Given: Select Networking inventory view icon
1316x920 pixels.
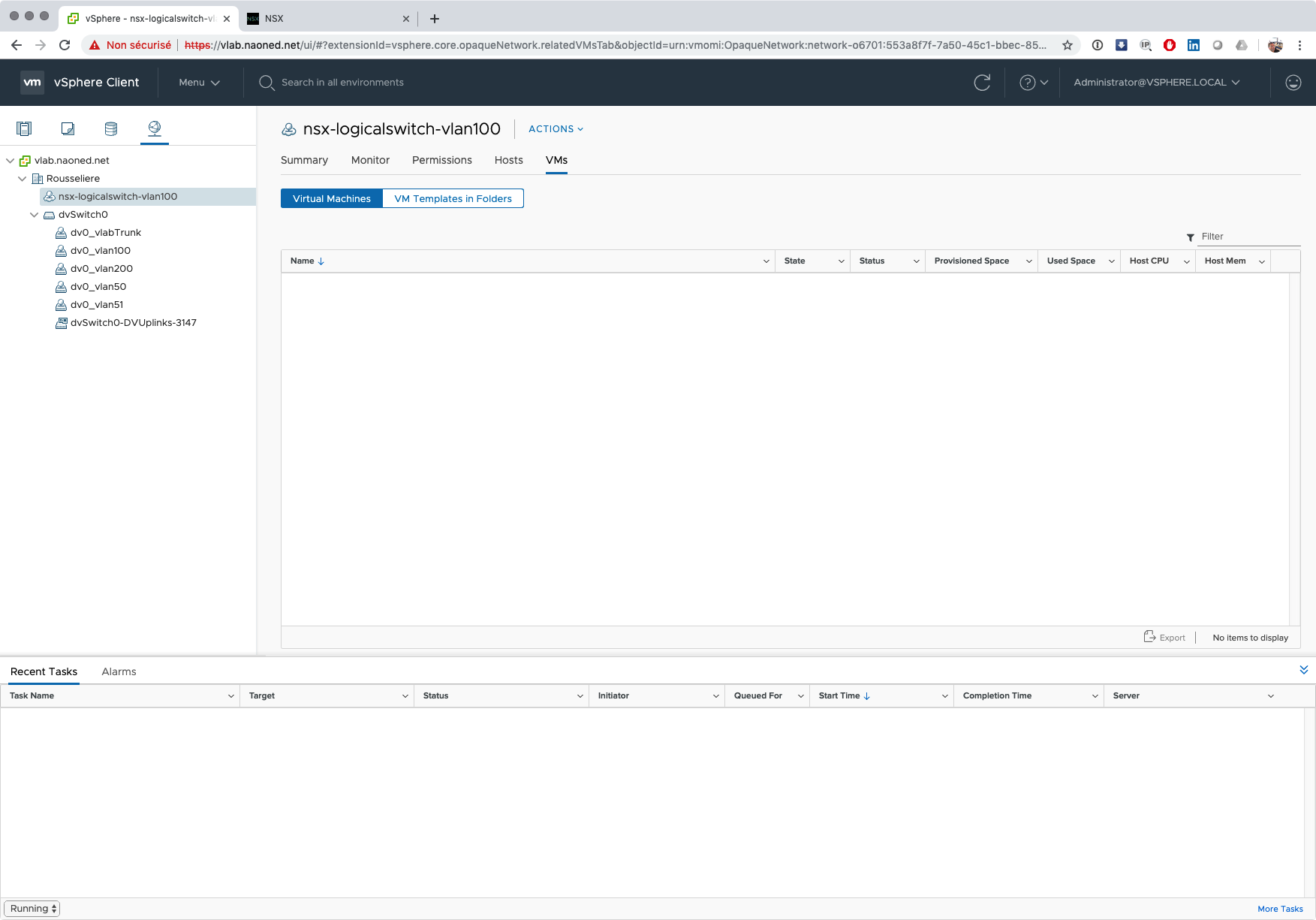Looking at the screenshot, I should (x=155, y=128).
